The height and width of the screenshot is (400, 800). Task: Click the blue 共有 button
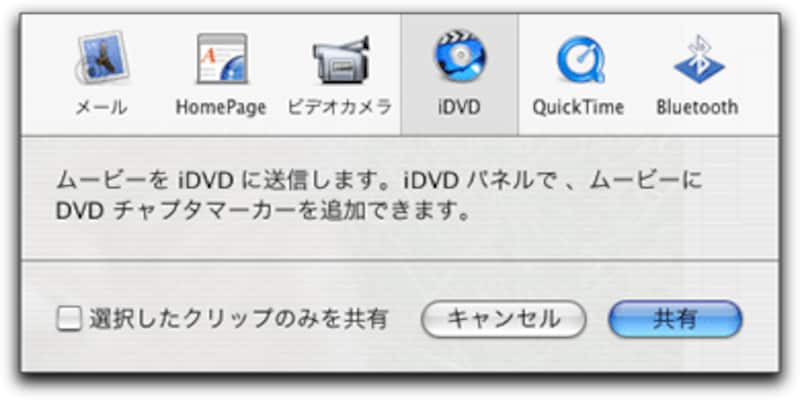675,319
